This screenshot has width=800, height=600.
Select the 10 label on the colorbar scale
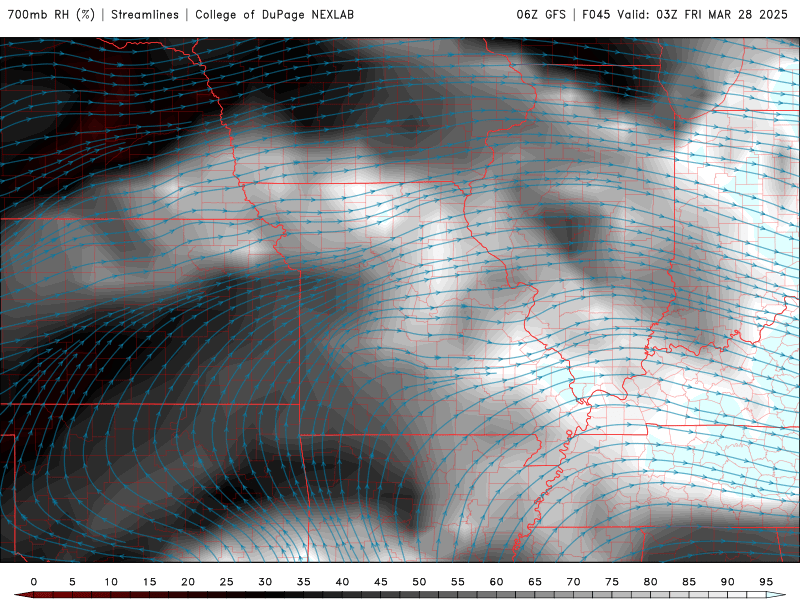click(111, 582)
